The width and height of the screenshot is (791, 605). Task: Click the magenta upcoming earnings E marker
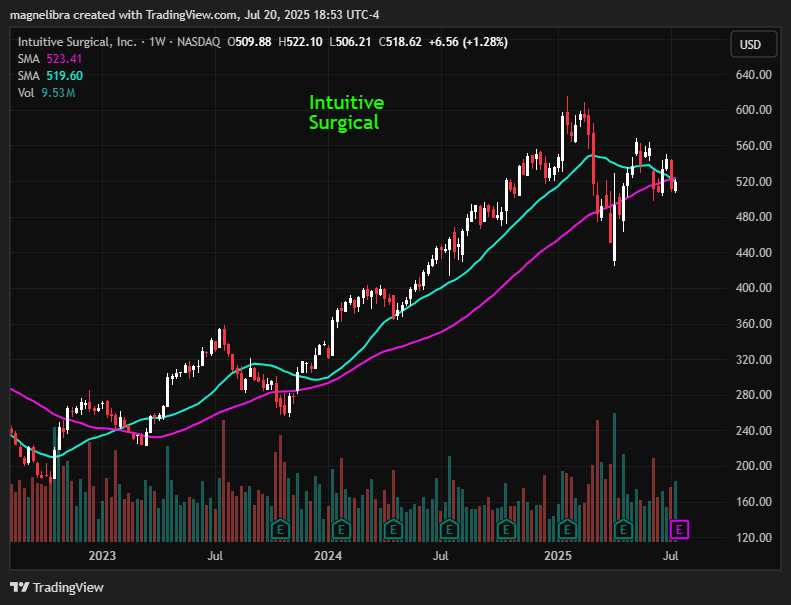679,529
